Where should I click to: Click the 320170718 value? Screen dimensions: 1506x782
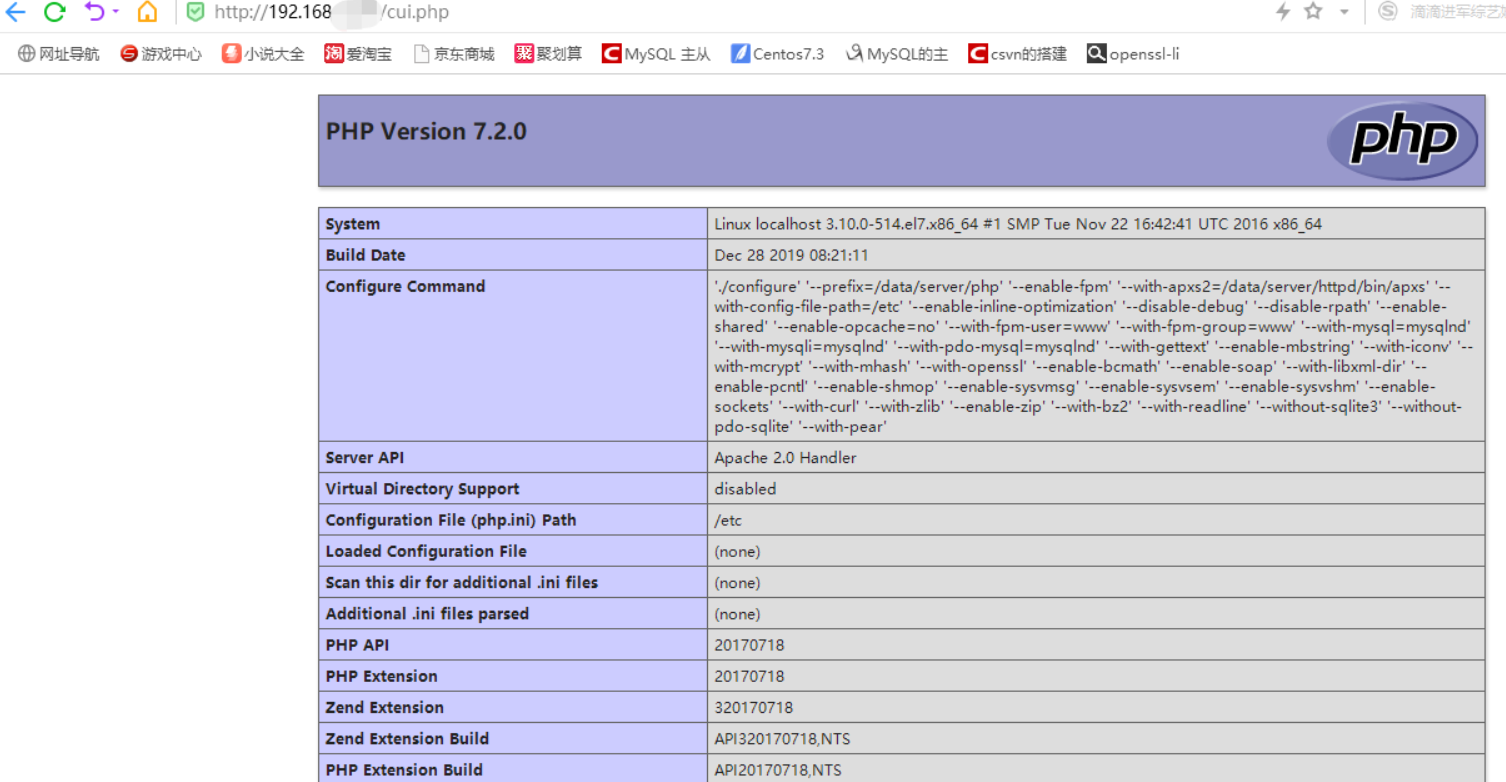tap(753, 707)
